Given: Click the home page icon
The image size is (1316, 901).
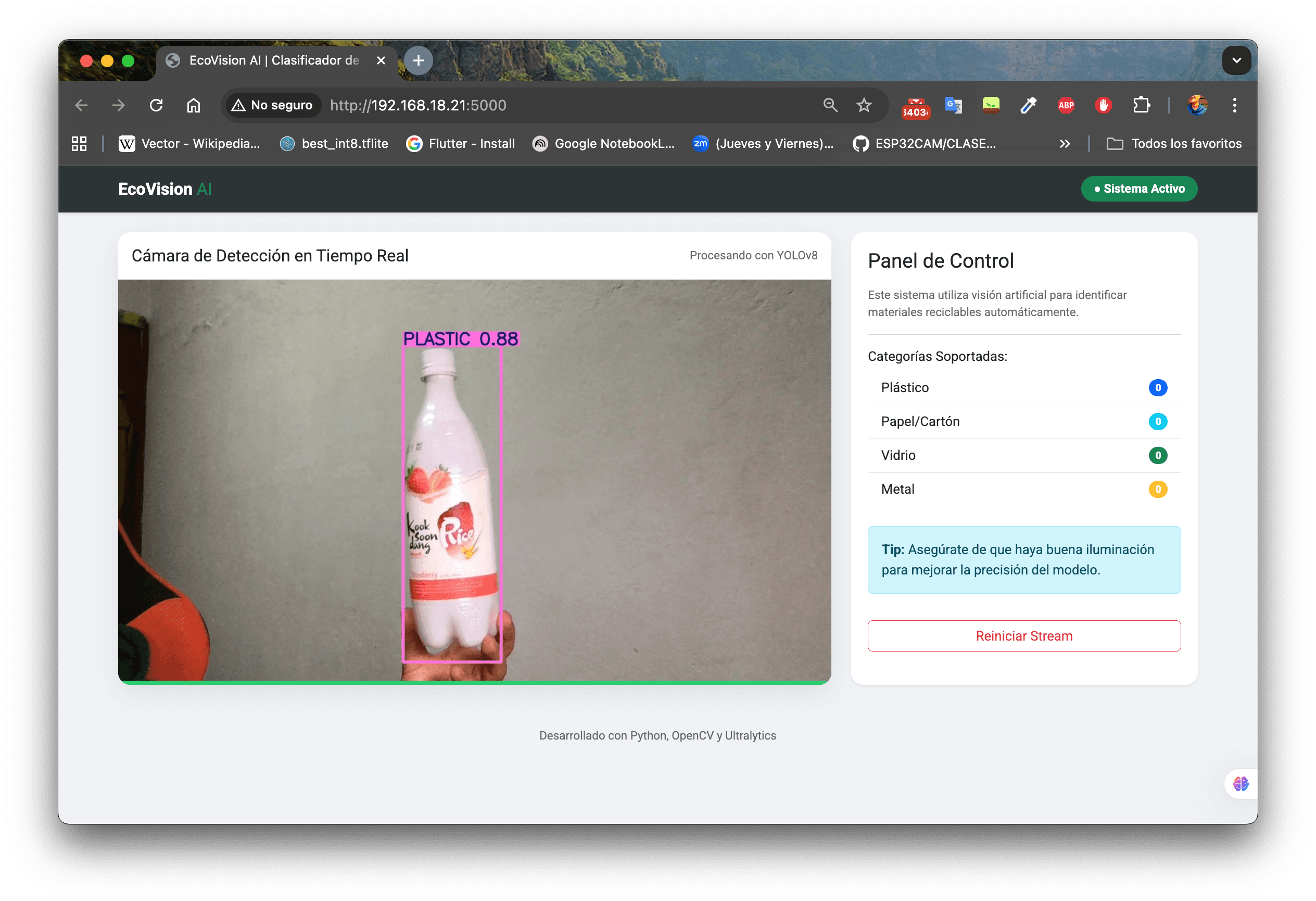Looking at the screenshot, I should [194, 105].
